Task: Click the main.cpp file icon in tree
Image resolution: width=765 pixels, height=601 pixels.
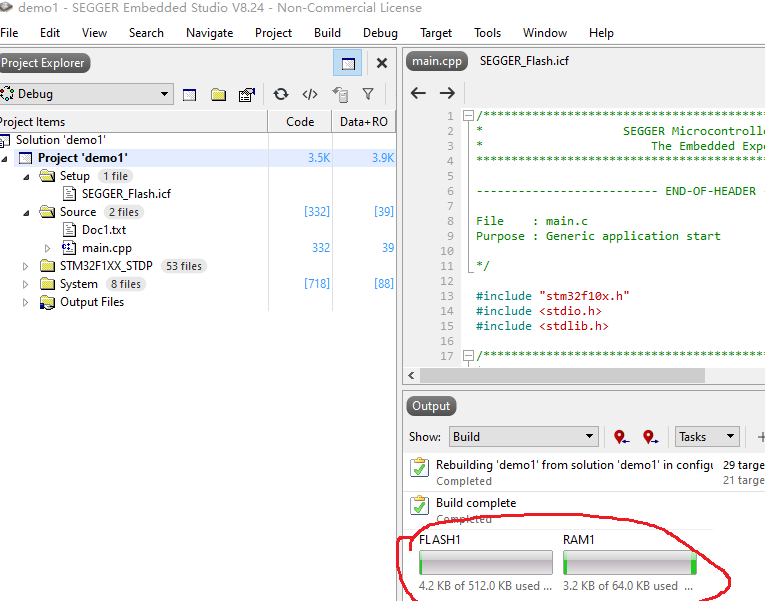Action: pos(69,248)
